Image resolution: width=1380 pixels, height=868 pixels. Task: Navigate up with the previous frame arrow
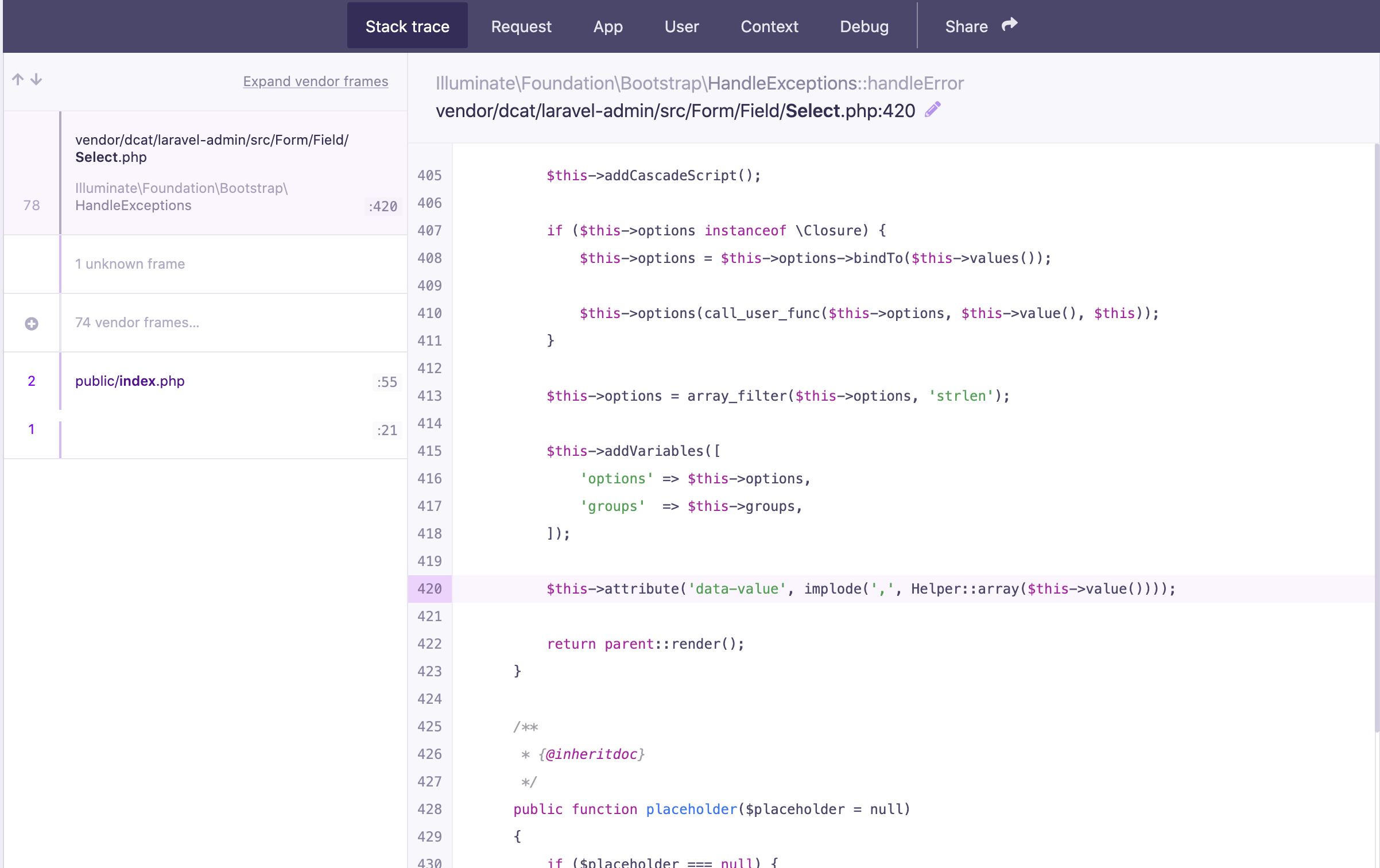coord(17,80)
